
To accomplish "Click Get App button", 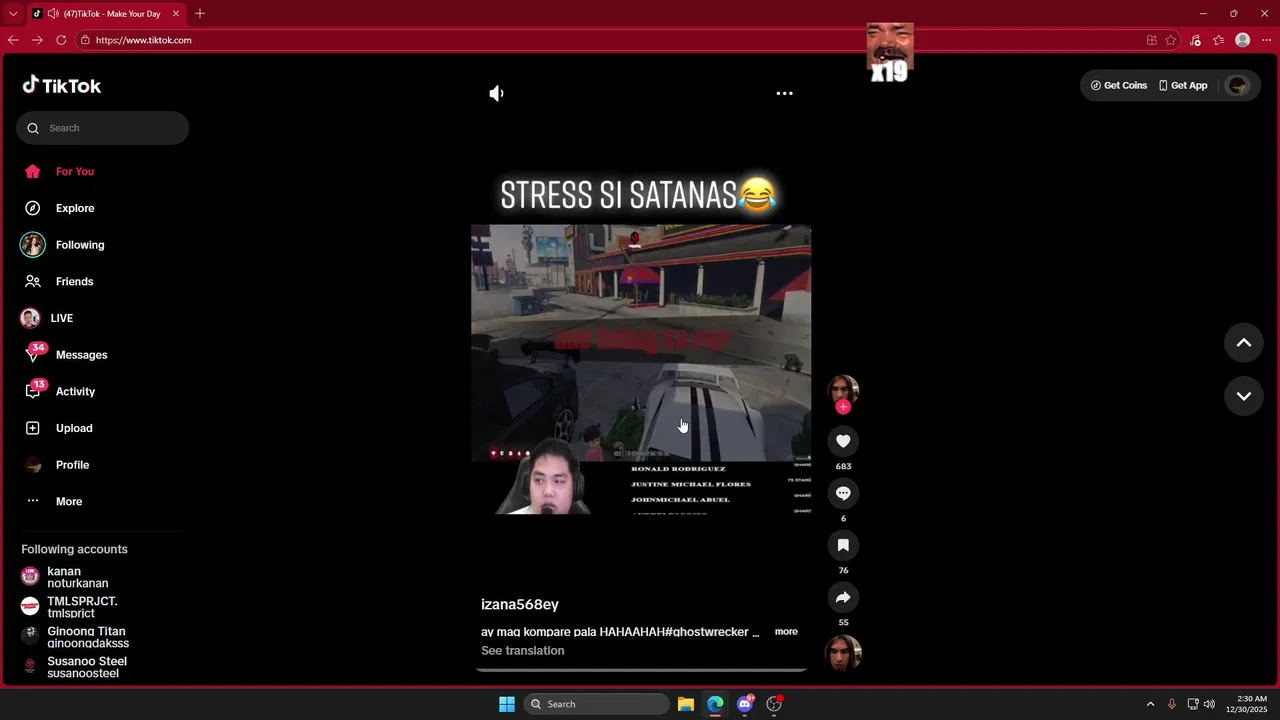I will click(1182, 86).
